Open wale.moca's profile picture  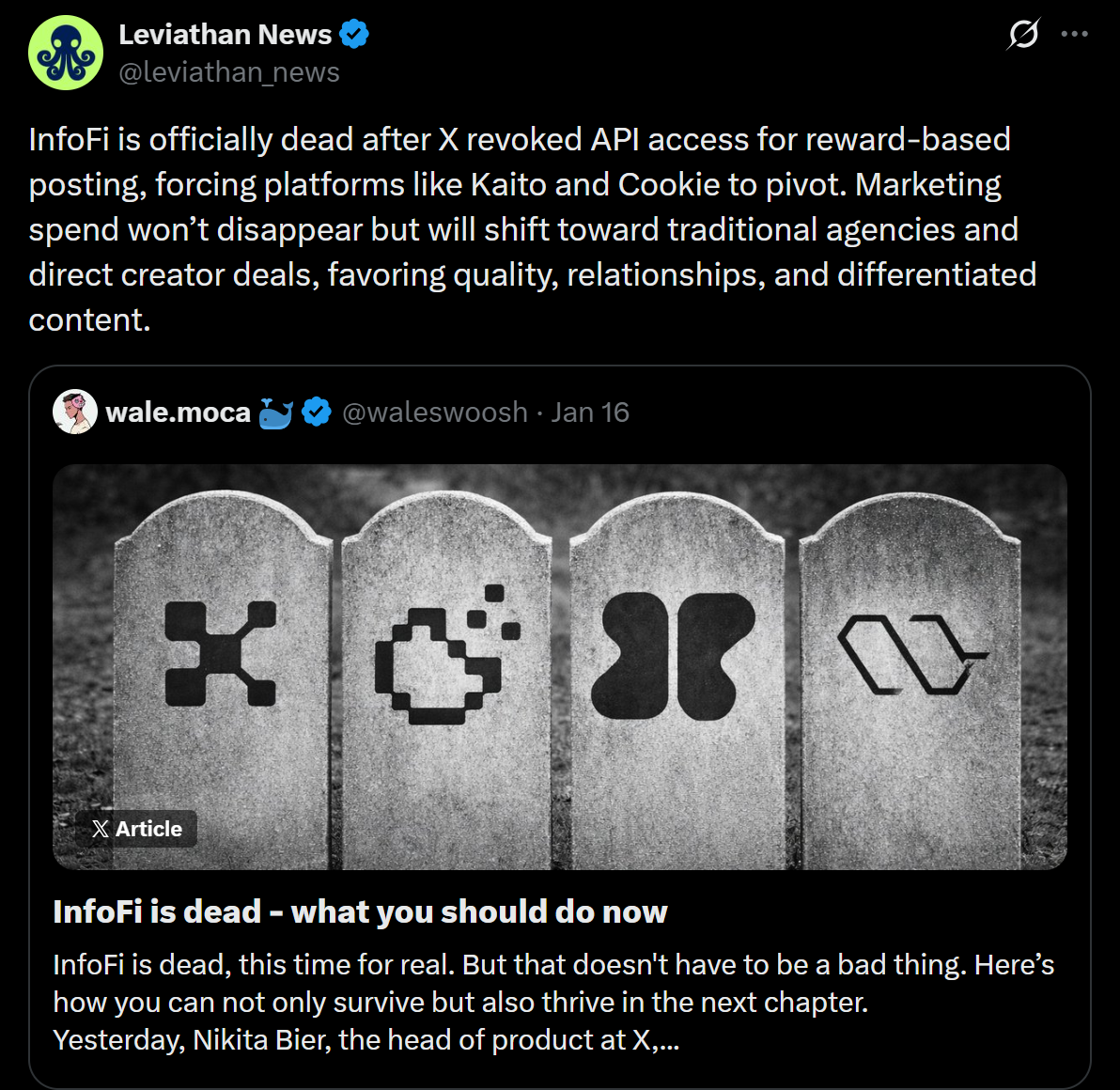[x=76, y=411]
